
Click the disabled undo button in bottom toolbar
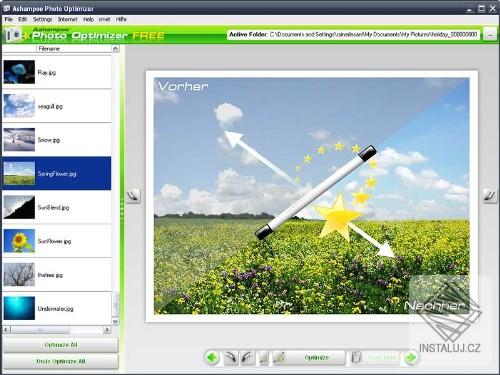(375, 358)
